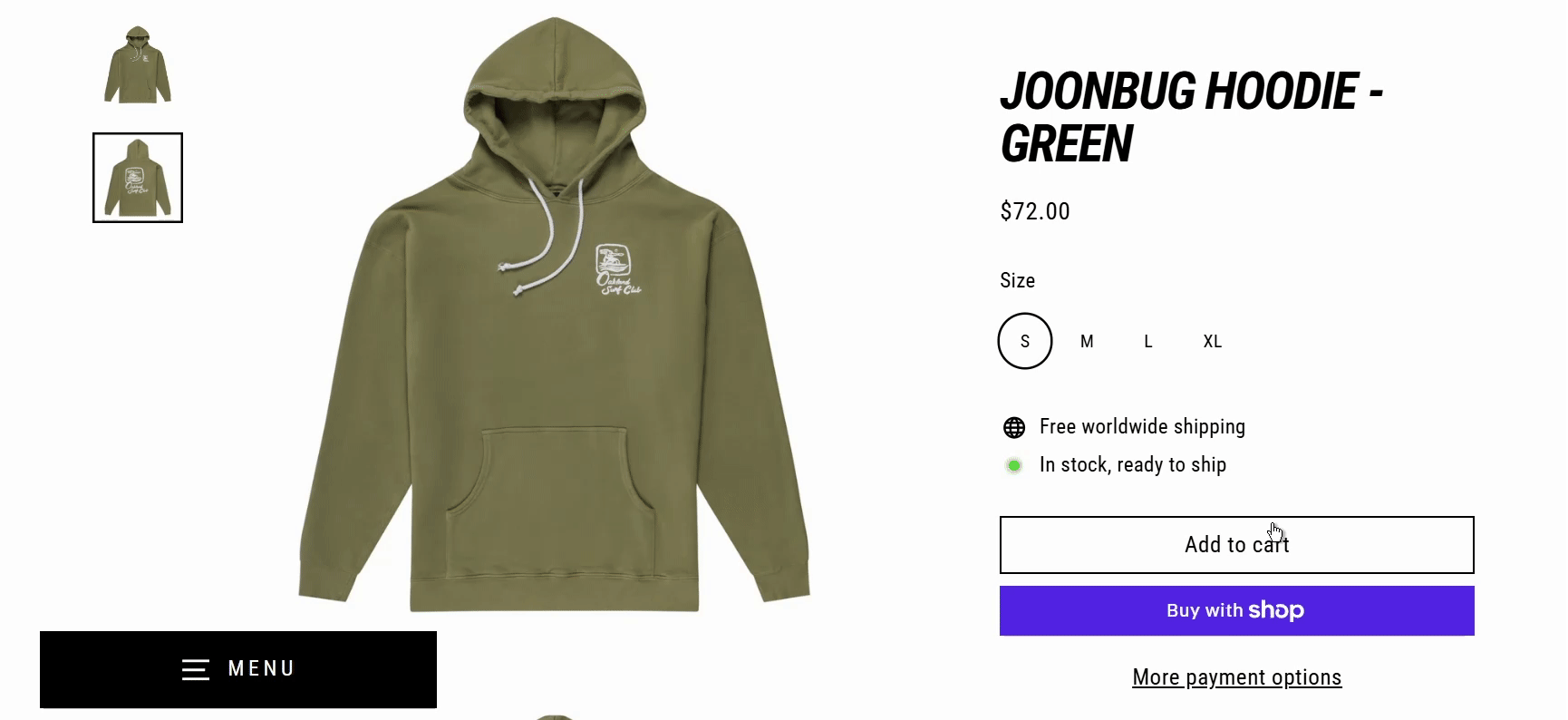Open the main green hoodie product image
Screen dimensions: 1568x720
coord(554,314)
